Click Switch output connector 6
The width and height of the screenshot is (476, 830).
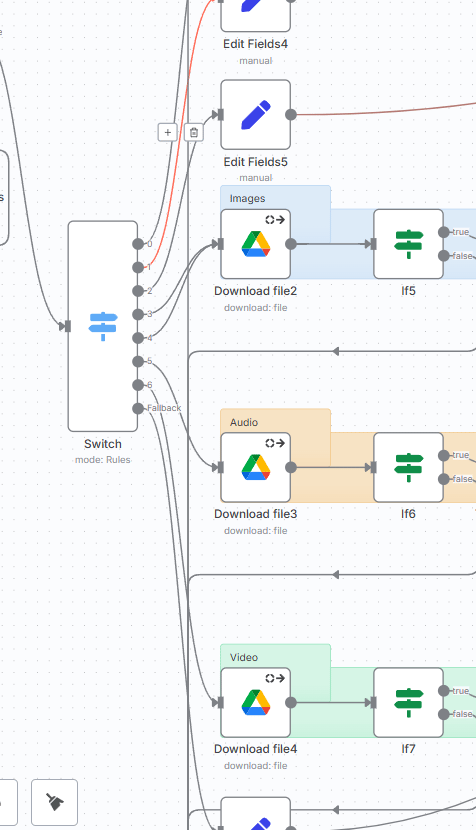(x=138, y=385)
